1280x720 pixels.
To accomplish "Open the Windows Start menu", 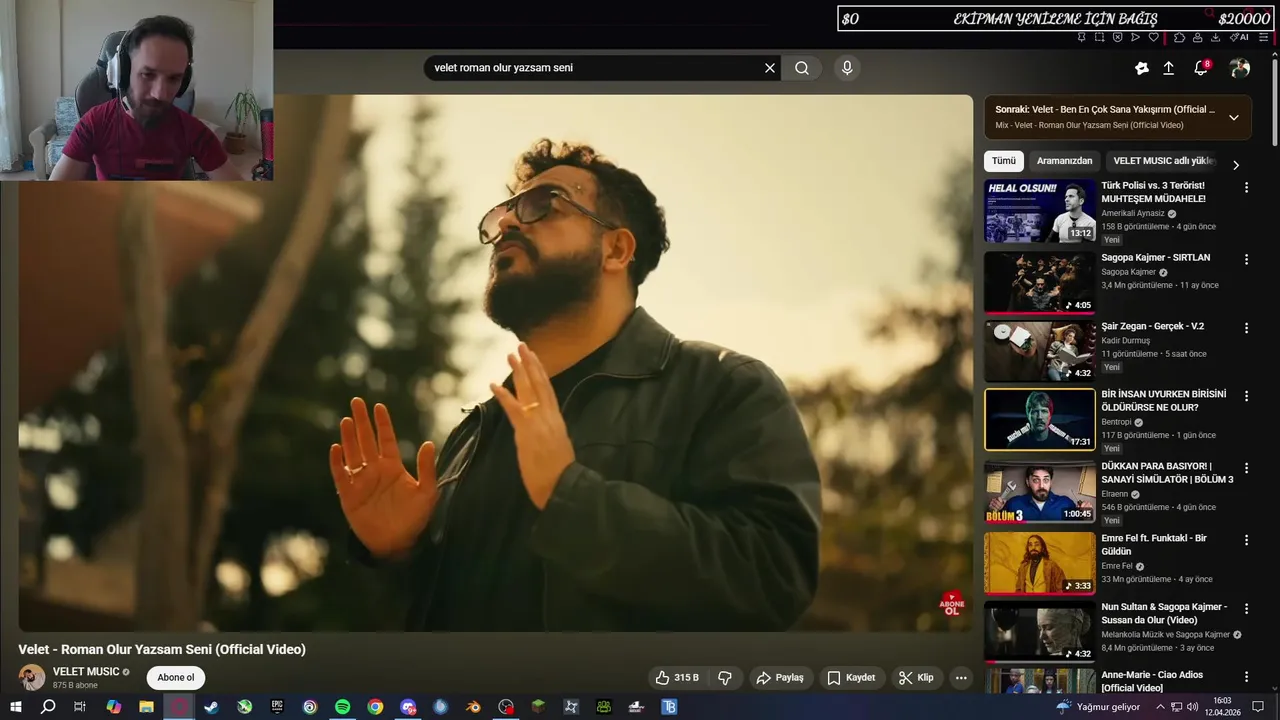I will pos(16,707).
